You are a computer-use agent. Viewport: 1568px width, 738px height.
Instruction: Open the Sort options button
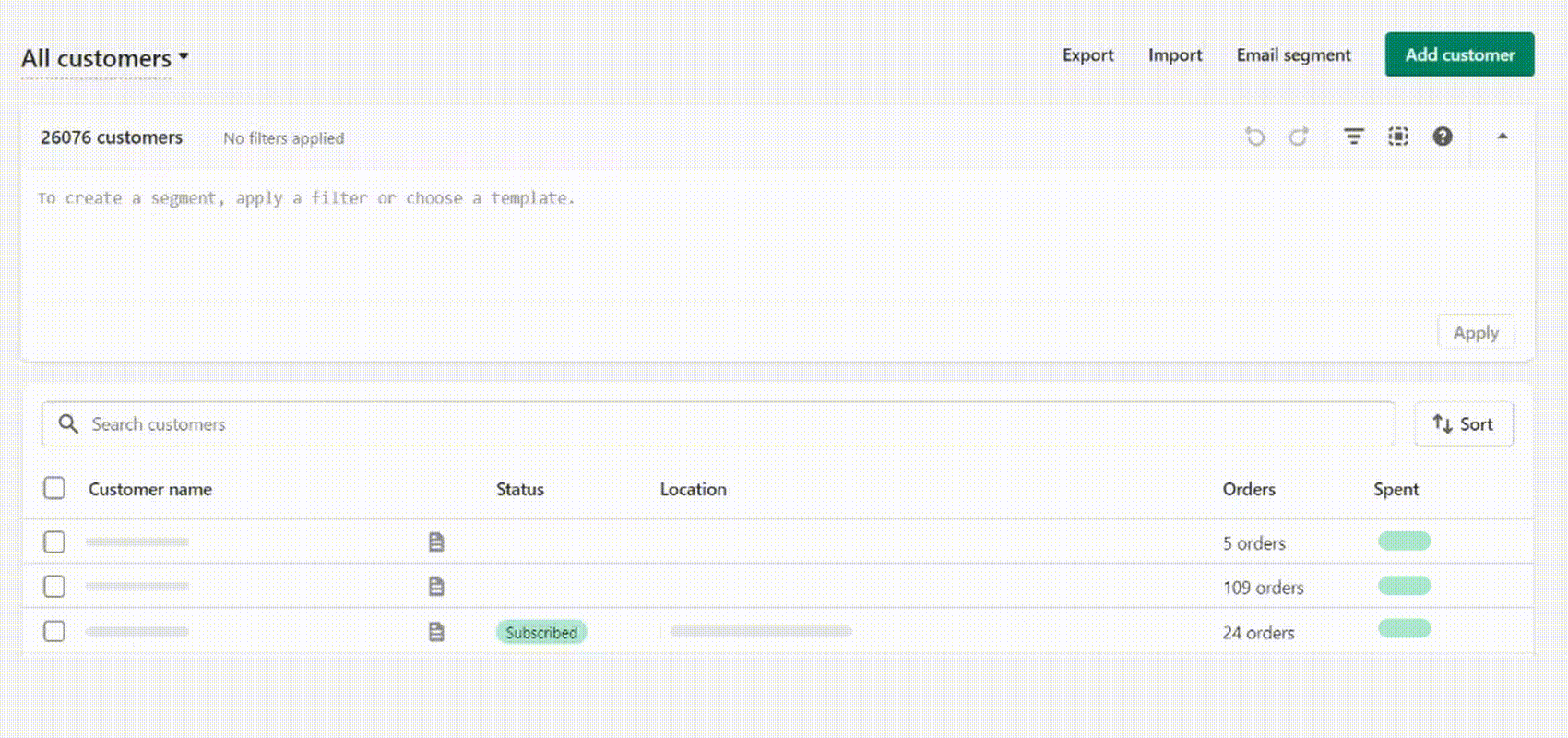[1464, 423]
